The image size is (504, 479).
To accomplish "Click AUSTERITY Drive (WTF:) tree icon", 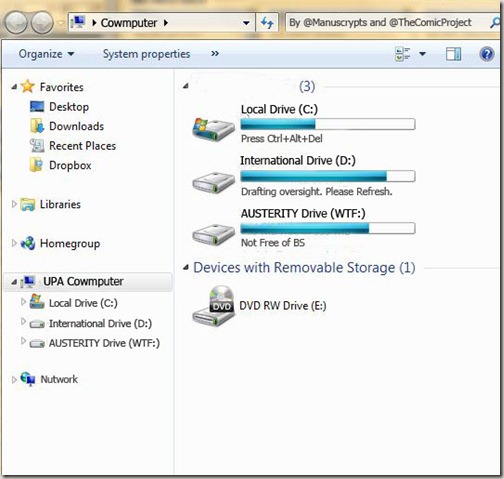I will point(37,343).
